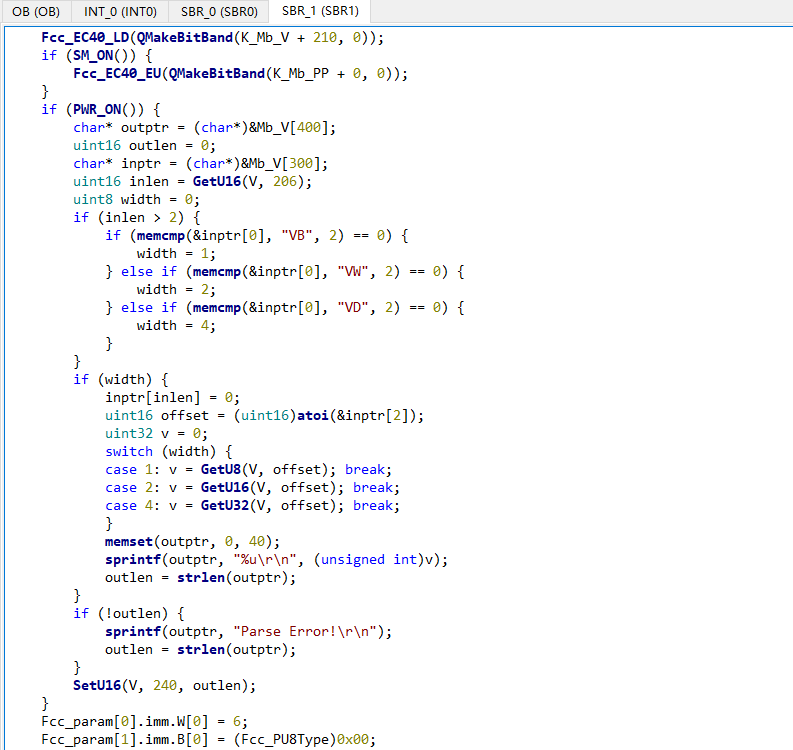Click the memset(outptr, 0, 40) line

pyautogui.click(x=192, y=542)
